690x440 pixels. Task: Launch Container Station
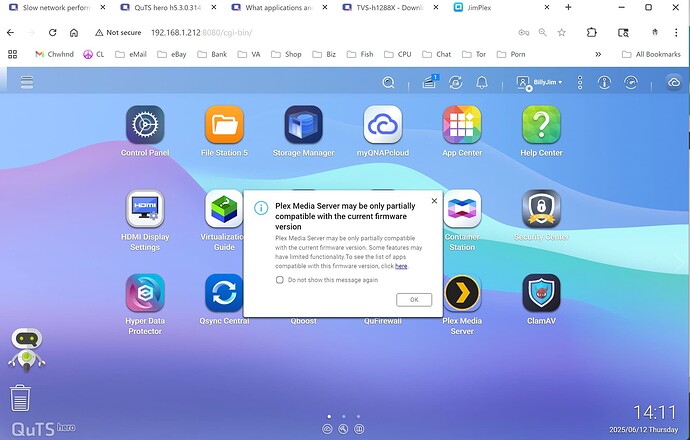pos(462,209)
